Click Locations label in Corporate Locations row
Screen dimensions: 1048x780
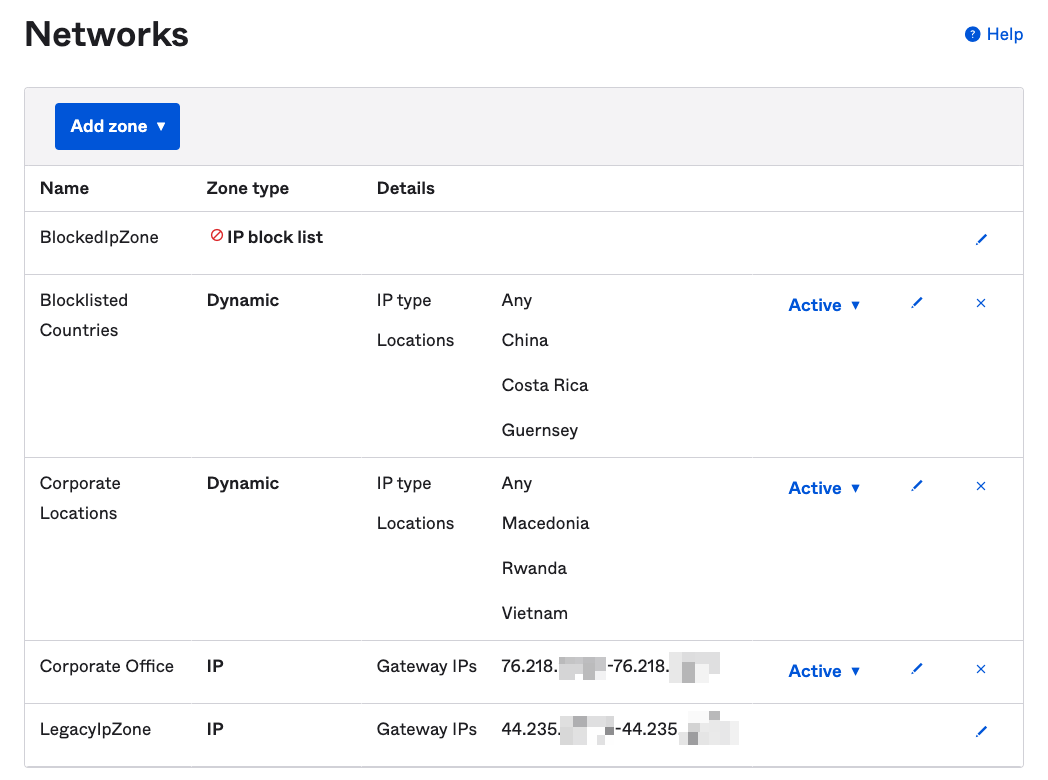(415, 523)
